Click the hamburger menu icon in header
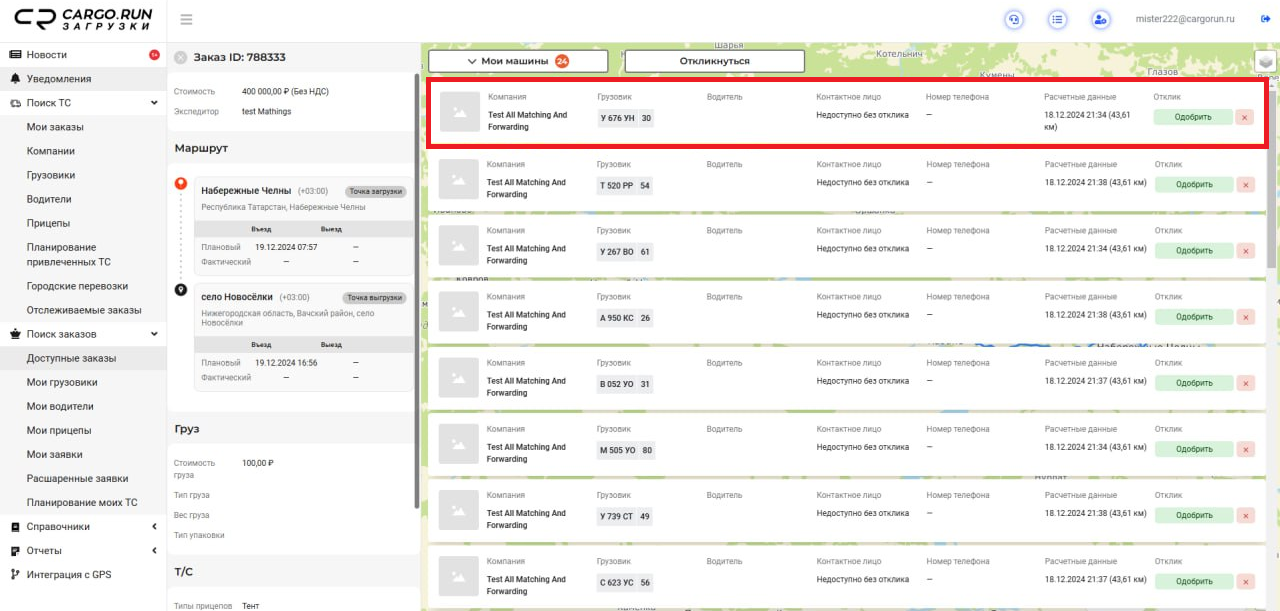 (x=186, y=20)
